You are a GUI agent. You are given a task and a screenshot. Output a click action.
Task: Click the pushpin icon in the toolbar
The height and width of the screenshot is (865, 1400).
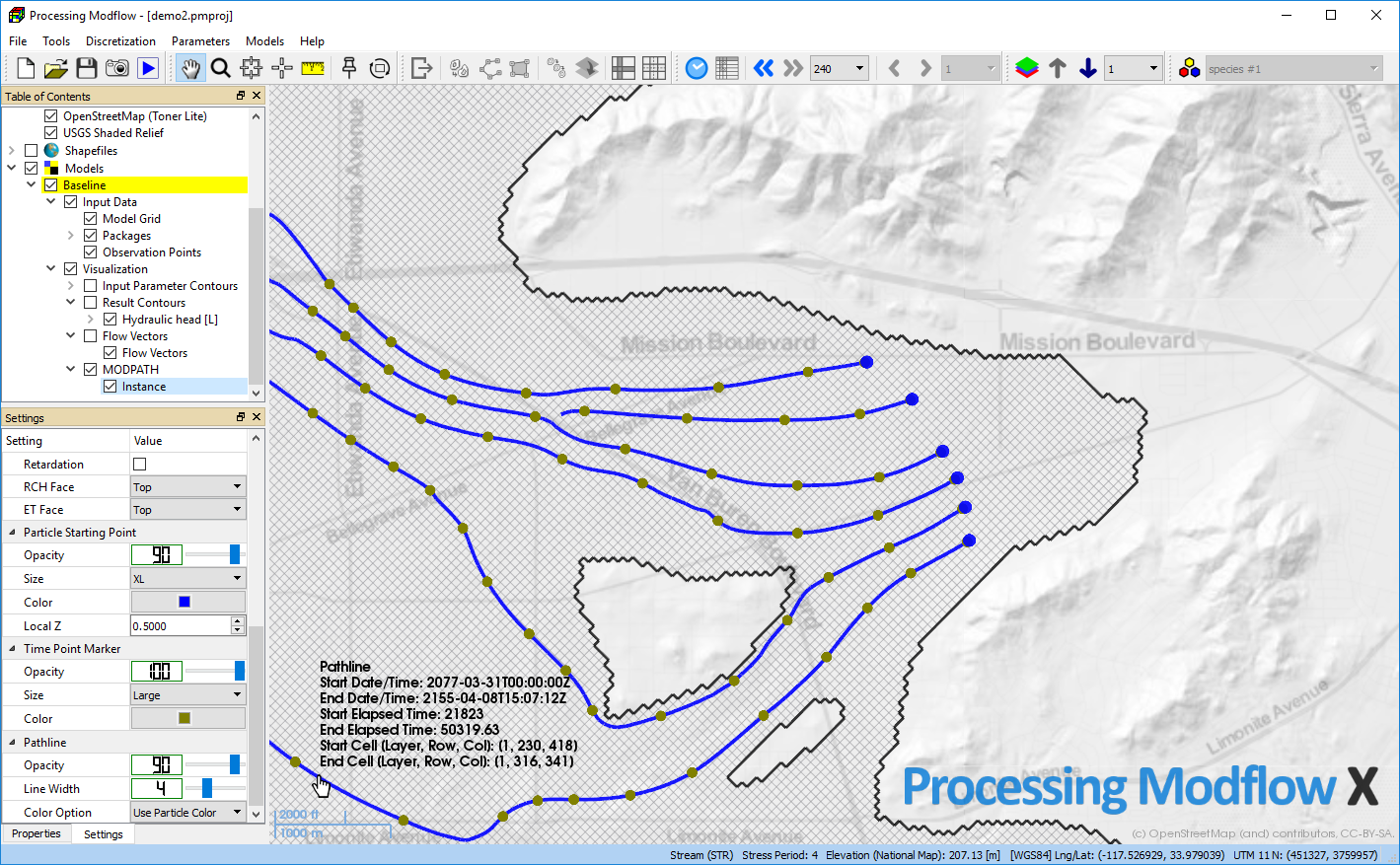pyautogui.click(x=349, y=68)
